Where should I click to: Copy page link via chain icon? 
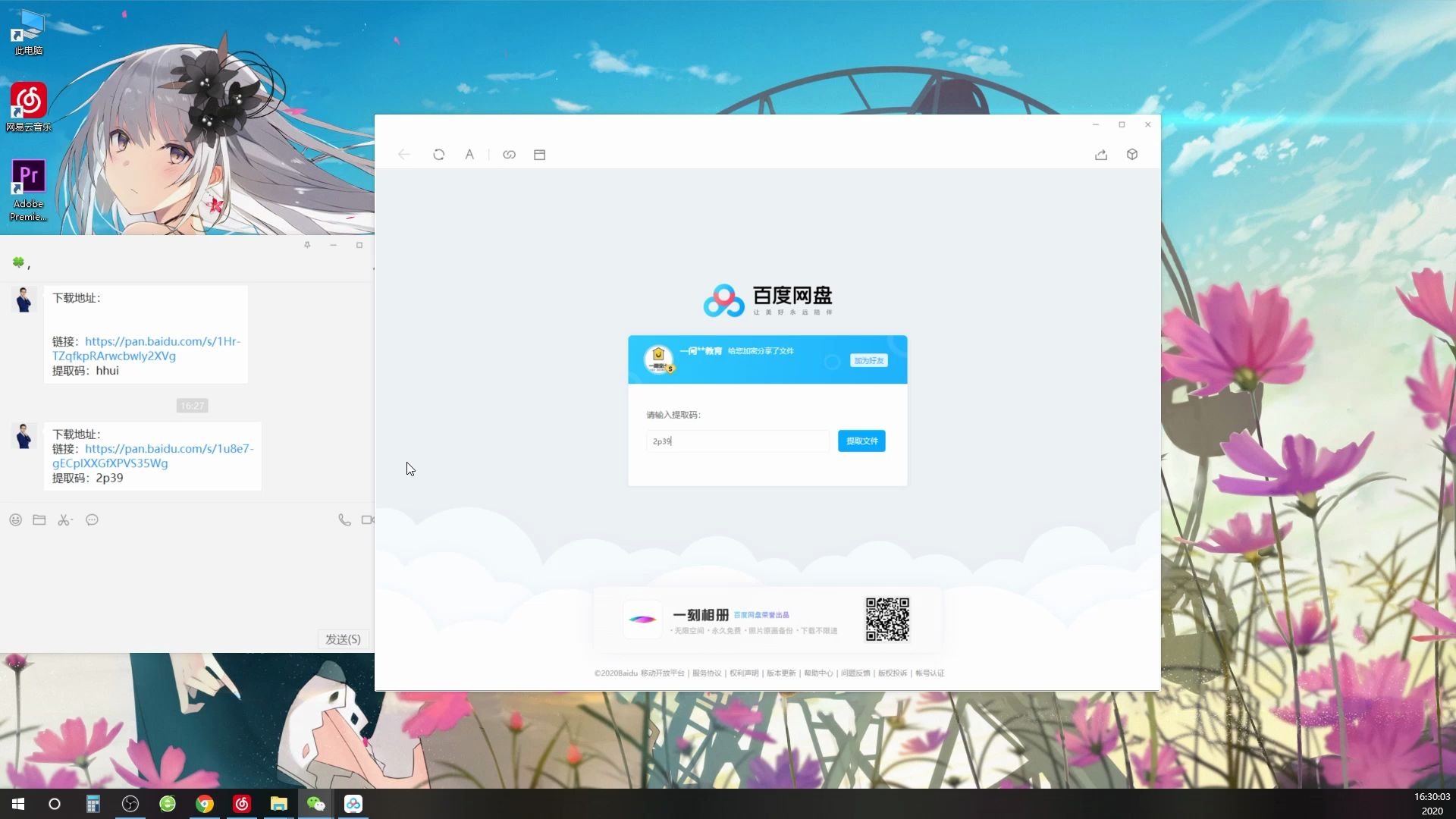pos(509,154)
